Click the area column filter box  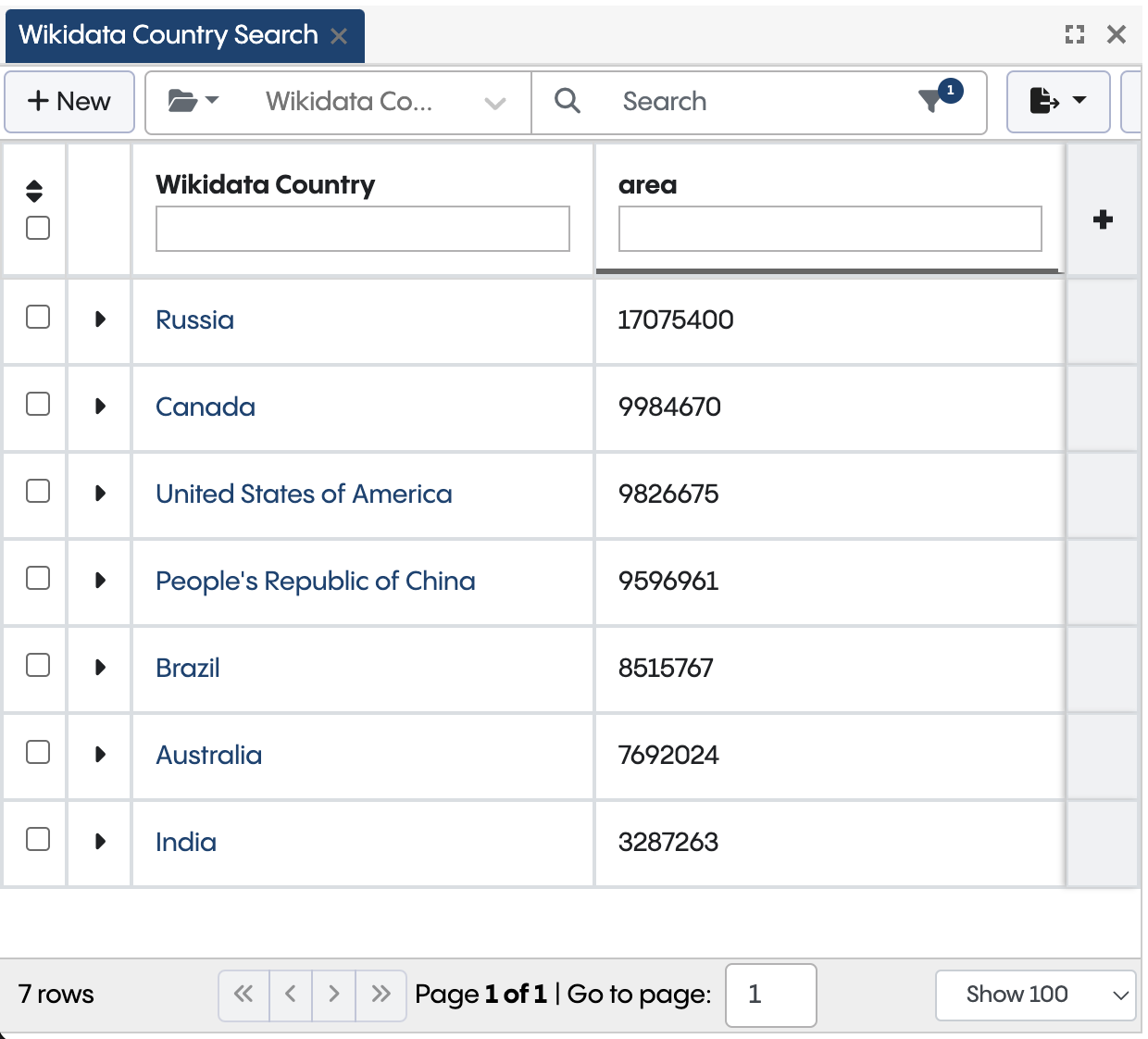click(830, 228)
